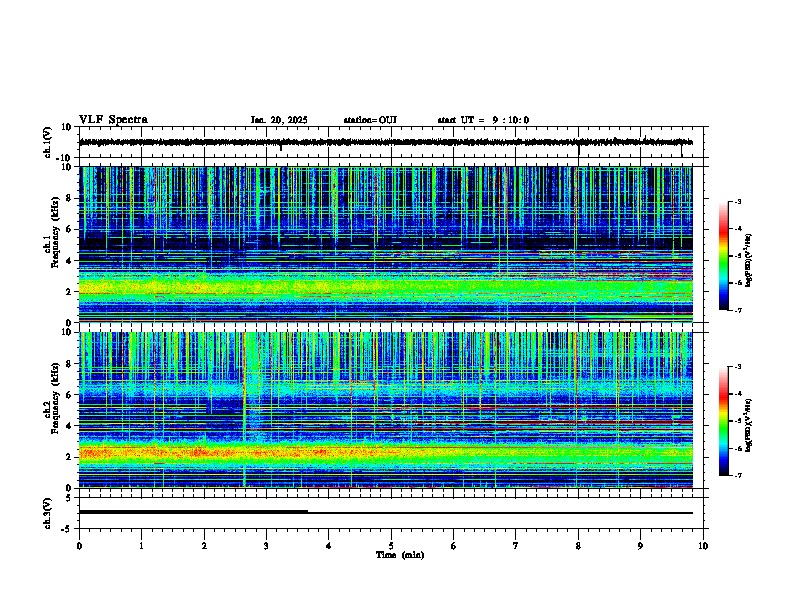
Task: Click the 'ch.3(V)' bottom panel axis label
Action: tap(48, 513)
